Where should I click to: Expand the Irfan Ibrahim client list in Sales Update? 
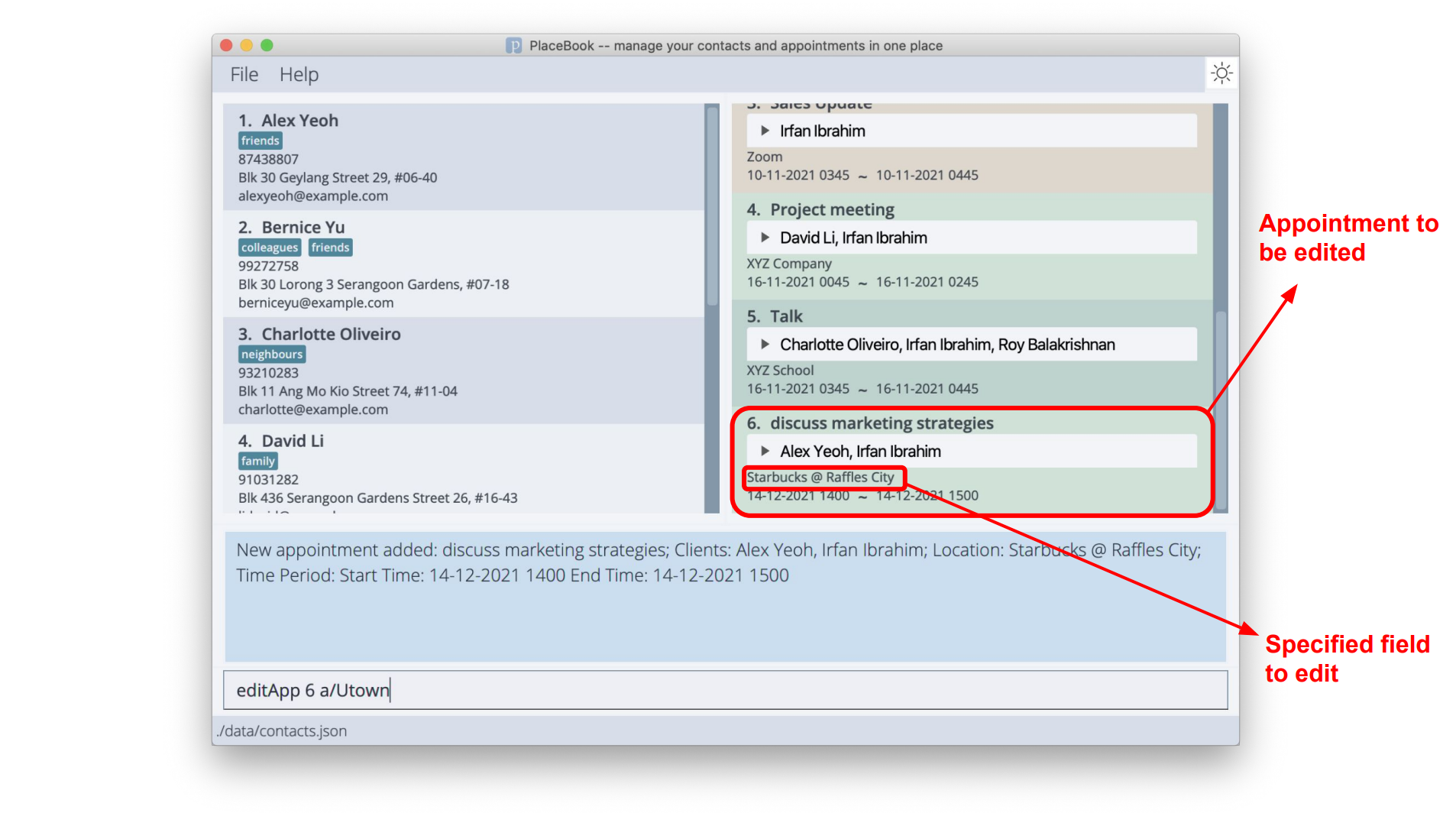click(x=765, y=131)
